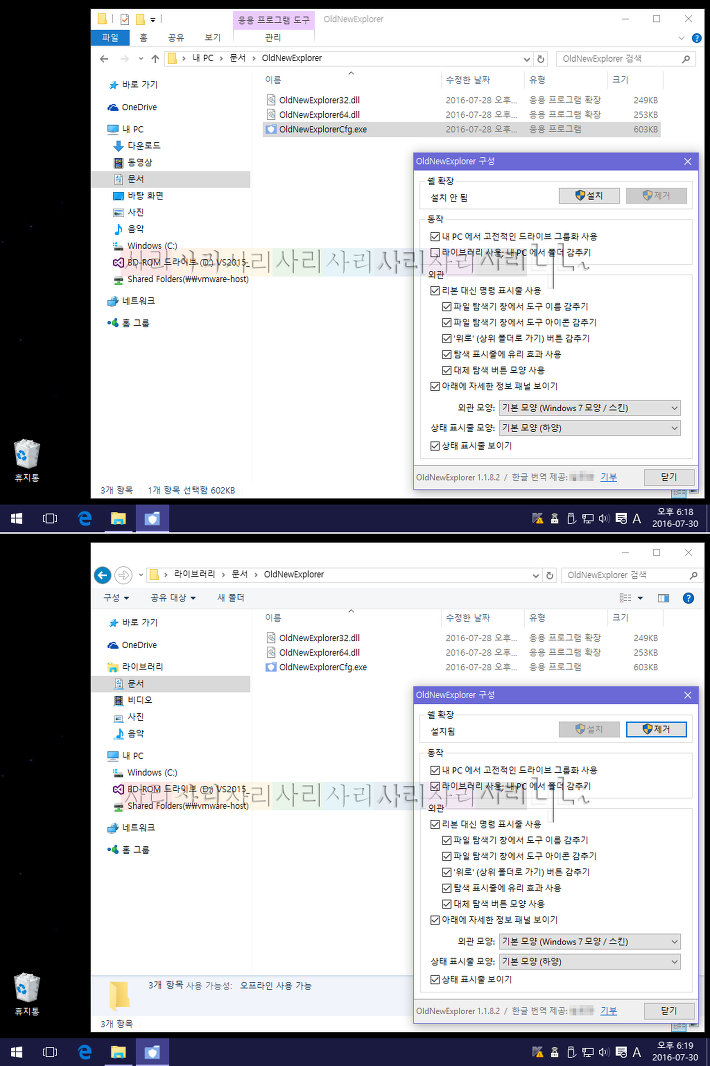Toggle 리본 대신 명령 표시줄 사용 in the 설치됨 dialog

click(435, 824)
